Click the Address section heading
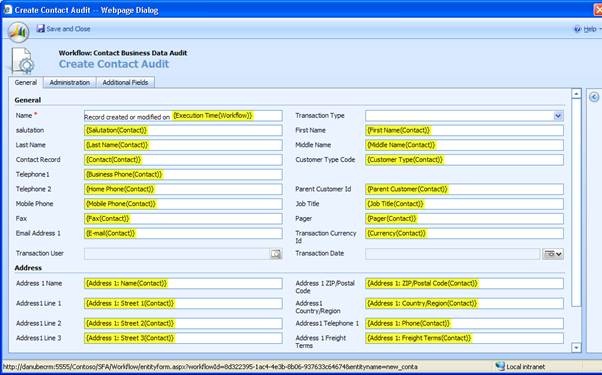 tap(28, 268)
